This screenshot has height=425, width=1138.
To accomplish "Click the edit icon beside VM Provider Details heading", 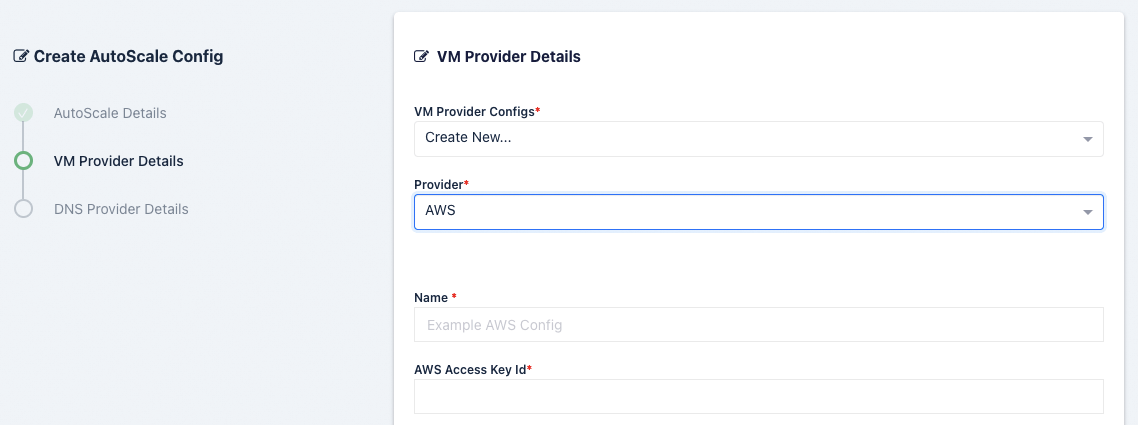I will [x=422, y=57].
